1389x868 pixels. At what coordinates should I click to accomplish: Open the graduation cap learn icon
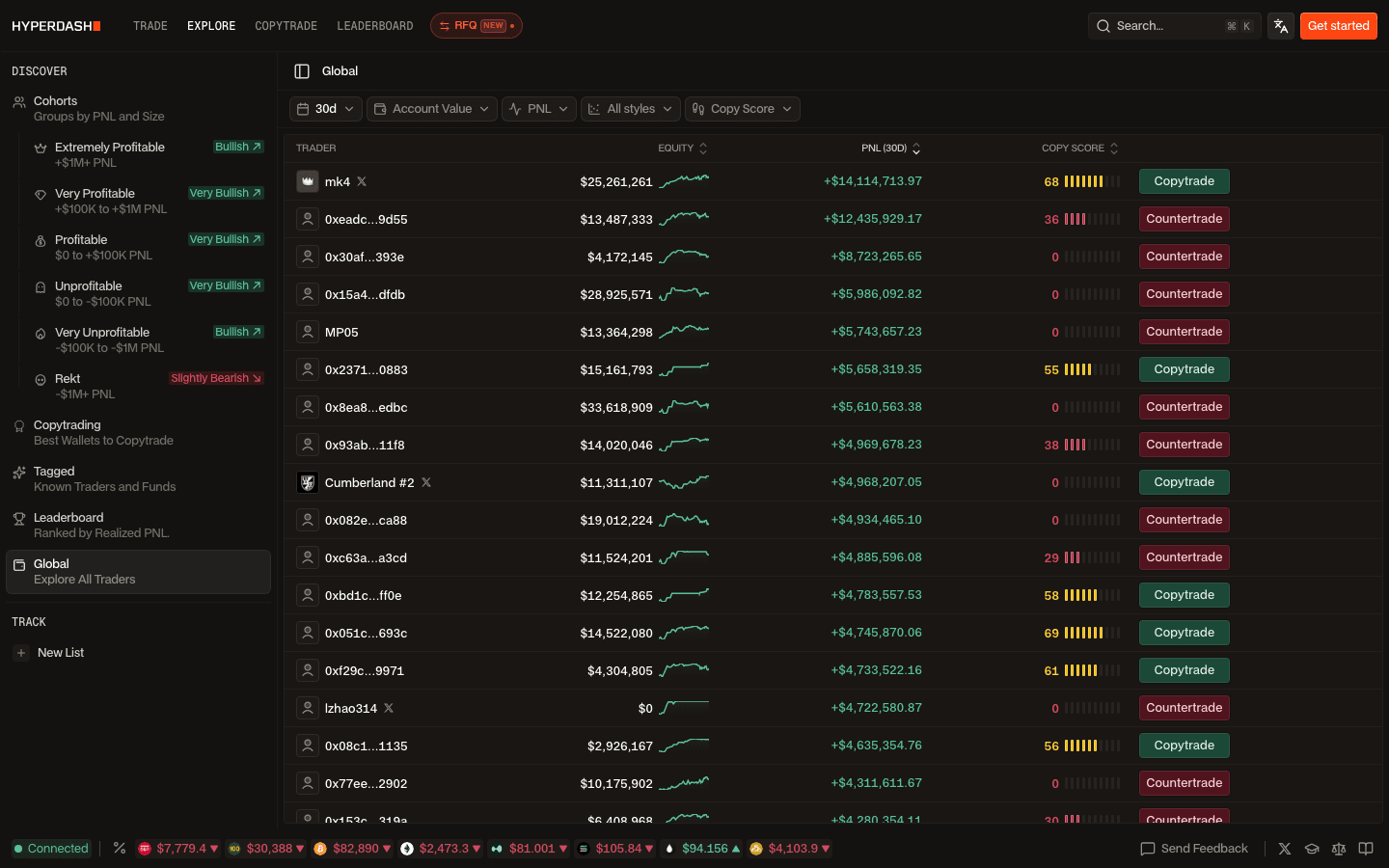click(x=1312, y=849)
